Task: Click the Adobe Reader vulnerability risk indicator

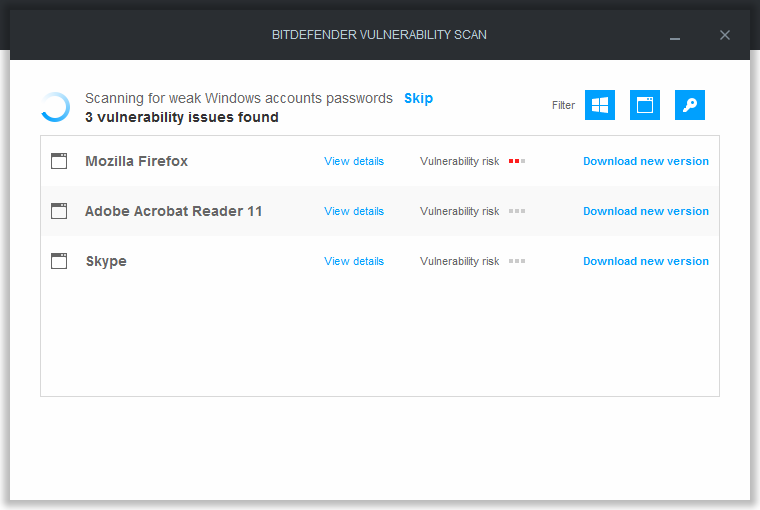Action: click(517, 211)
